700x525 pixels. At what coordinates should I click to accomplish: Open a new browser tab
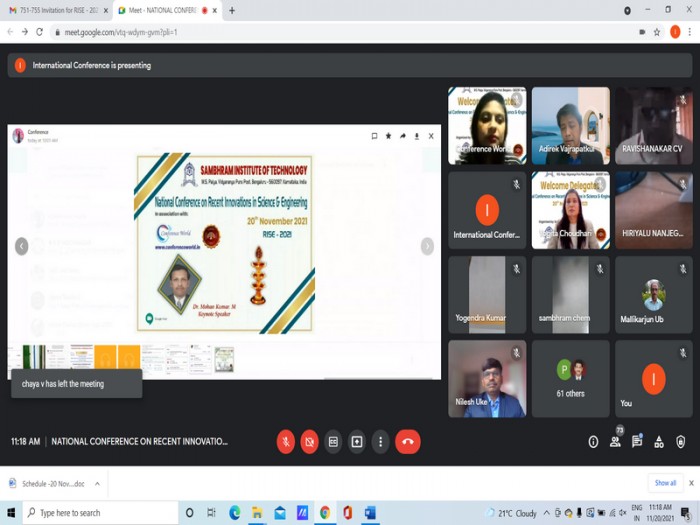tap(232, 10)
